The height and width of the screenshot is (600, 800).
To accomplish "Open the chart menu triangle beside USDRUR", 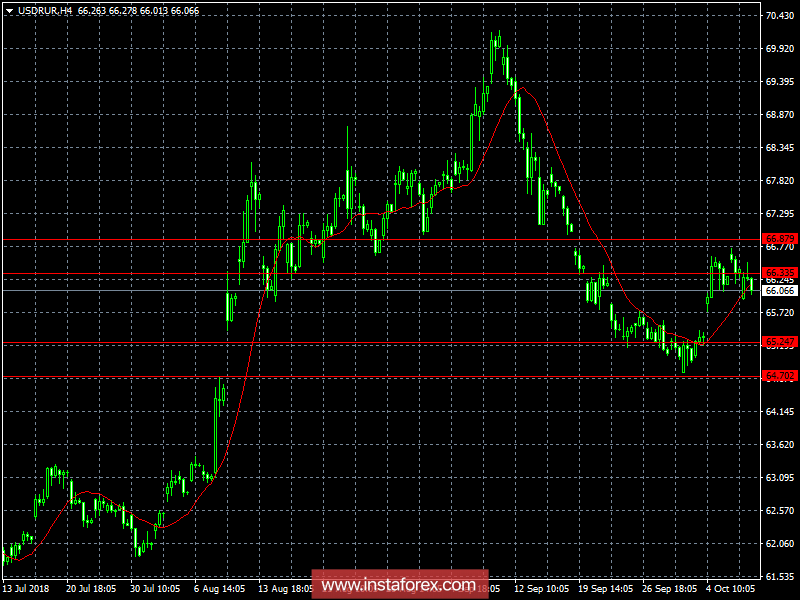I will pos(9,11).
